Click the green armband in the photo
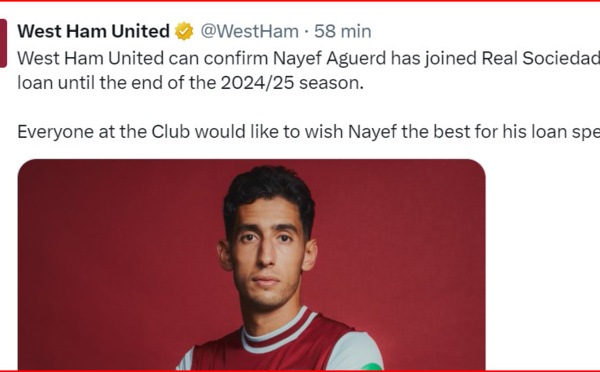Image resolution: width=600 pixels, height=372 pixels. [370, 366]
